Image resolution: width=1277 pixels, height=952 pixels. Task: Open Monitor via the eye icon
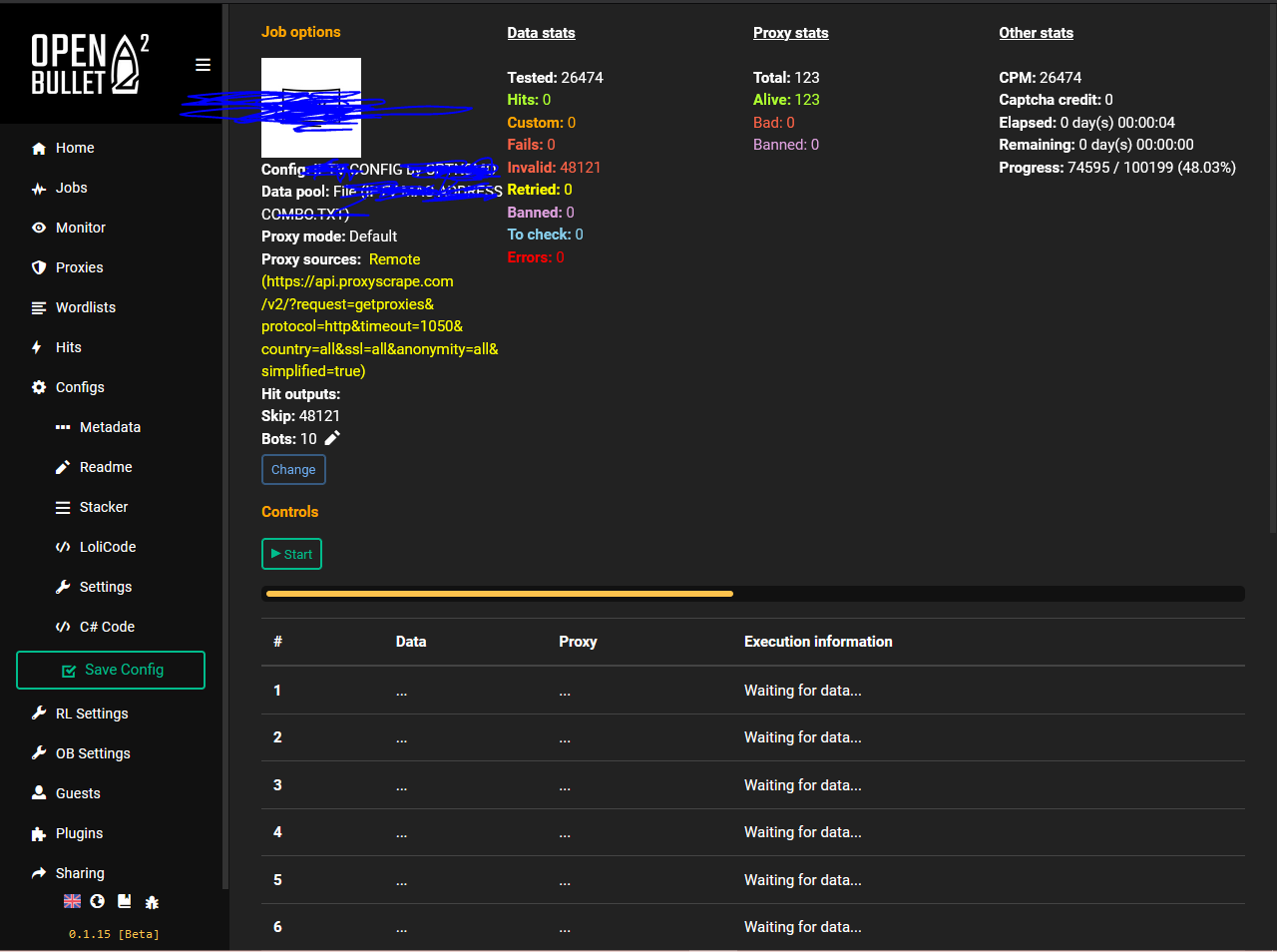pyautogui.click(x=39, y=228)
